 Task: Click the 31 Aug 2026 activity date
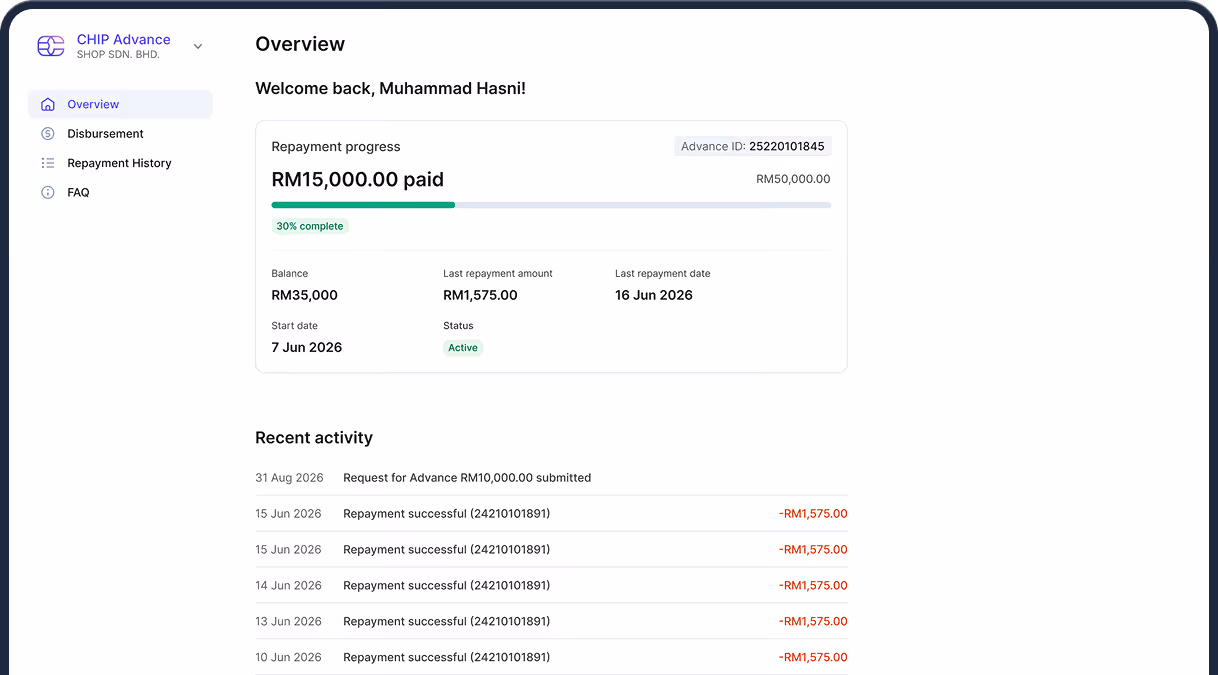(x=290, y=478)
